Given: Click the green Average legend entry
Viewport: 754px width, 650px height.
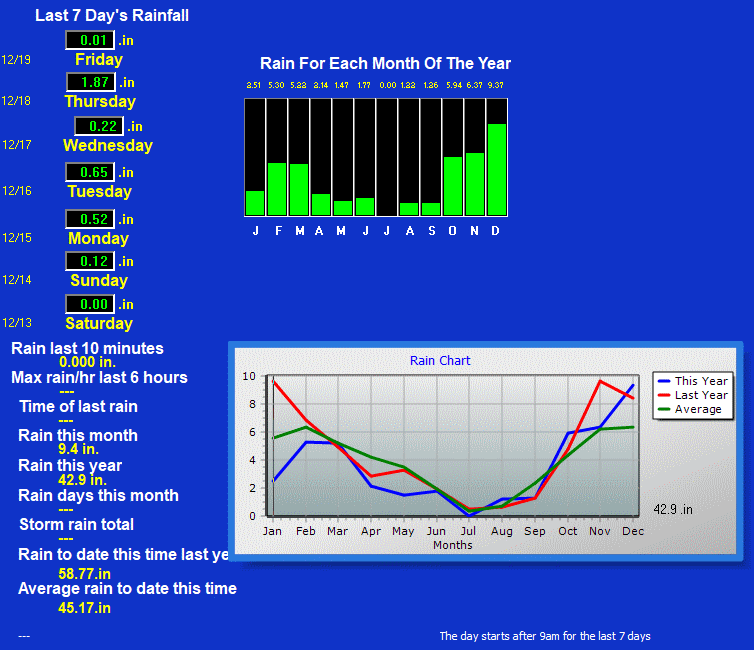Looking at the screenshot, I should (x=692, y=409).
